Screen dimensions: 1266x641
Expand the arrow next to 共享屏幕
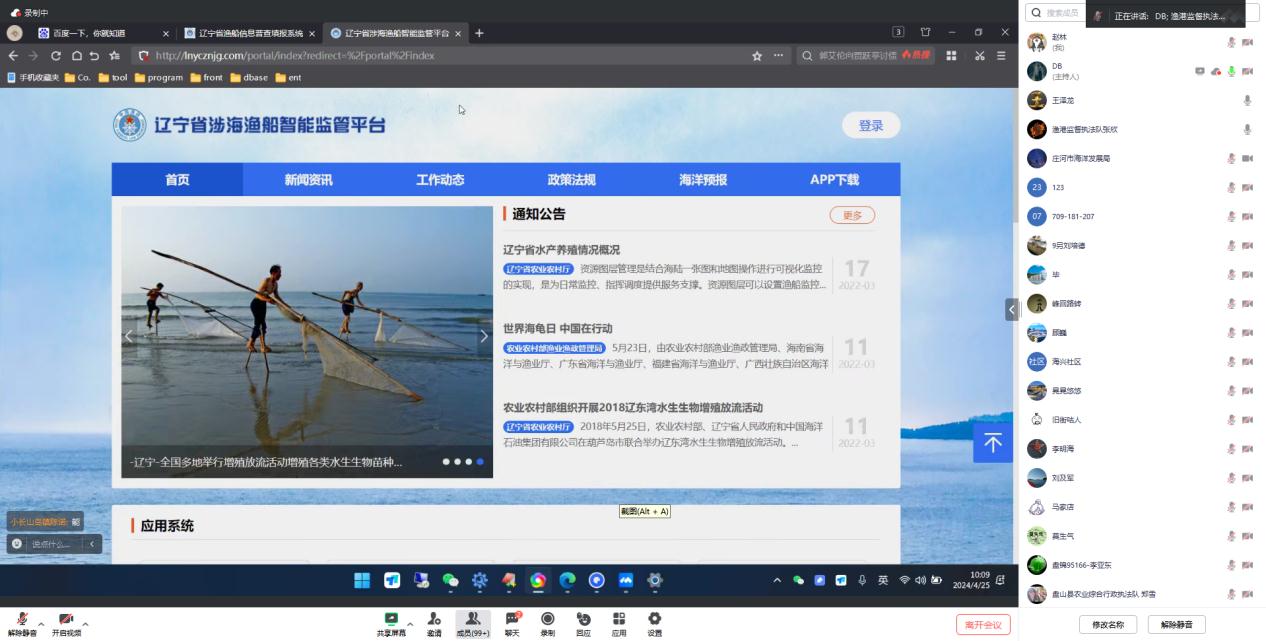(x=410, y=625)
